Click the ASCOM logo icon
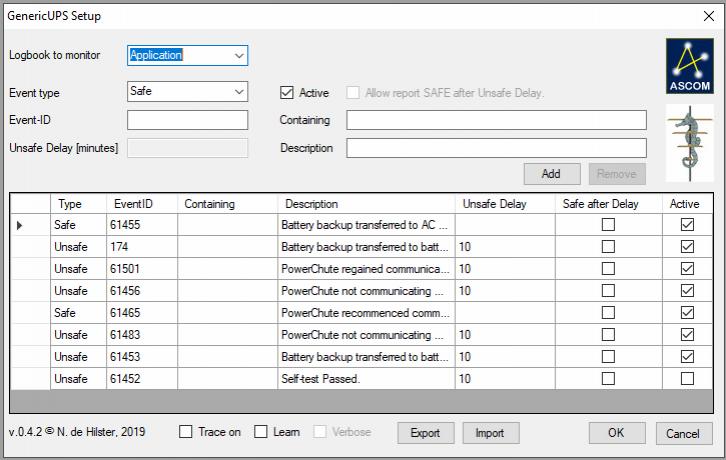The height and width of the screenshot is (460, 726). coord(690,67)
